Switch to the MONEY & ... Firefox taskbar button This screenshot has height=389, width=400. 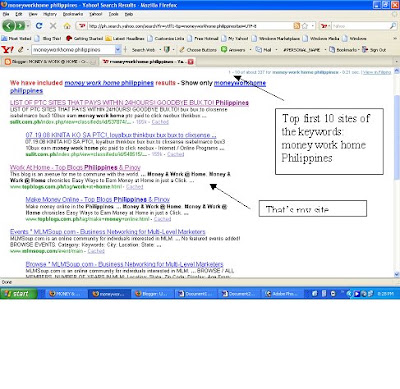pos(65,294)
